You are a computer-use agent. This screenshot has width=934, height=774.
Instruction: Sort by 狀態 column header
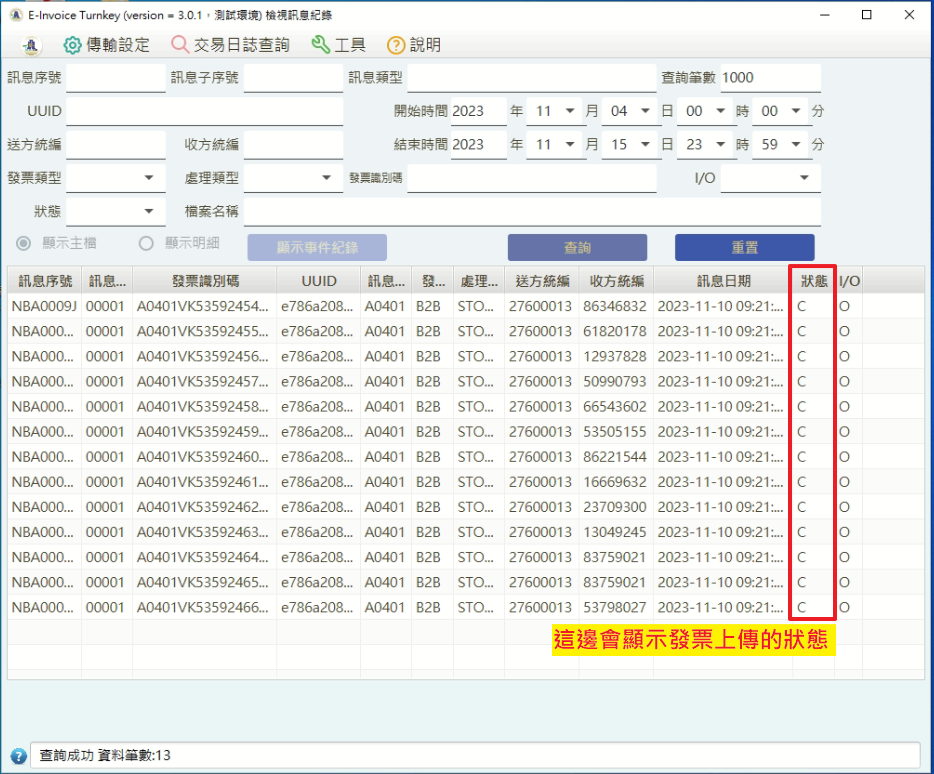(x=814, y=281)
